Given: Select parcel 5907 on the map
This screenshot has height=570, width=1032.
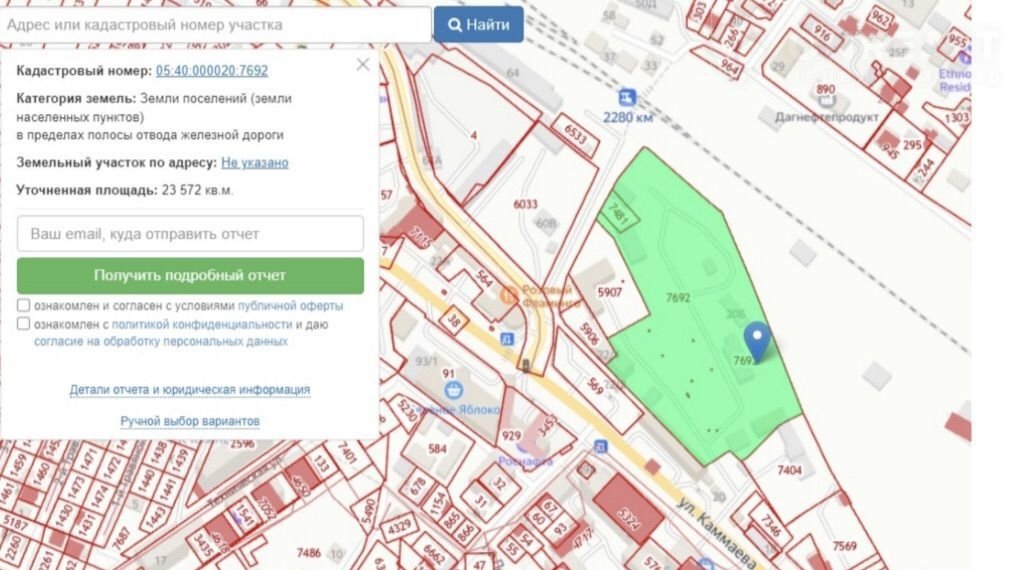Looking at the screenshot, I should 610,293.
